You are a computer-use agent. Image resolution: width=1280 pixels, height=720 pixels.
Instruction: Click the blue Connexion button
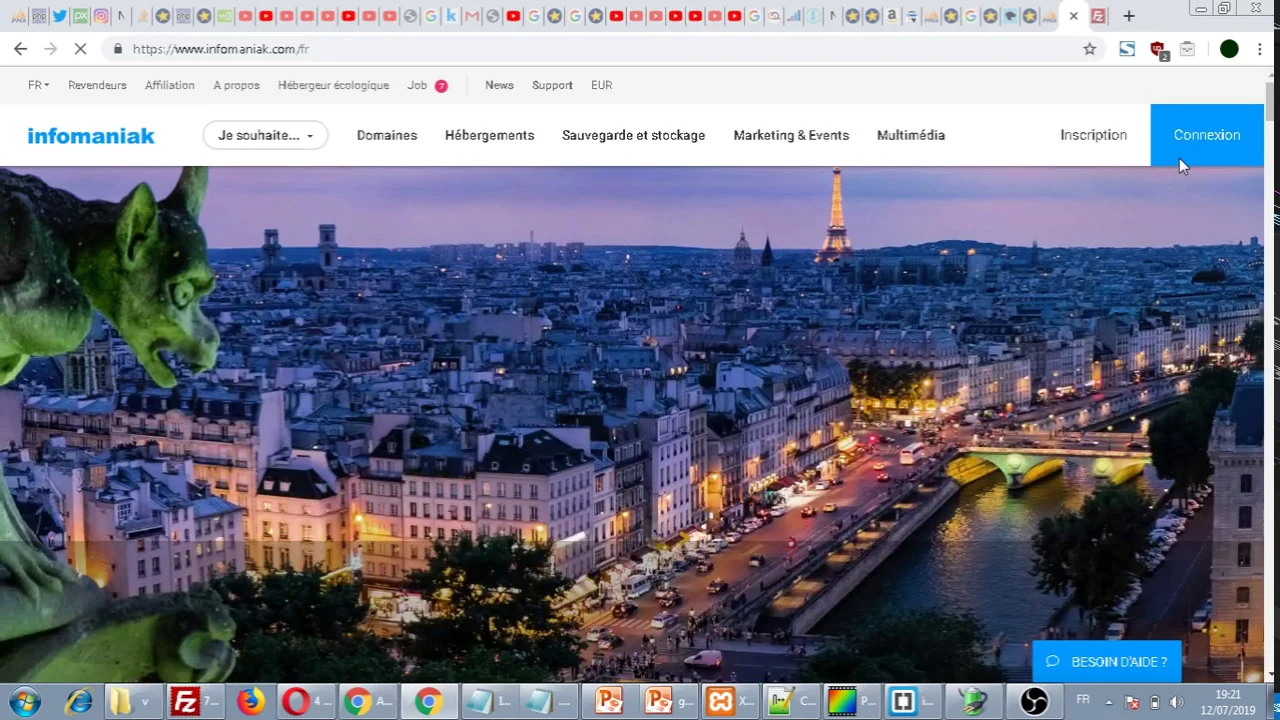click(1207, 135)
